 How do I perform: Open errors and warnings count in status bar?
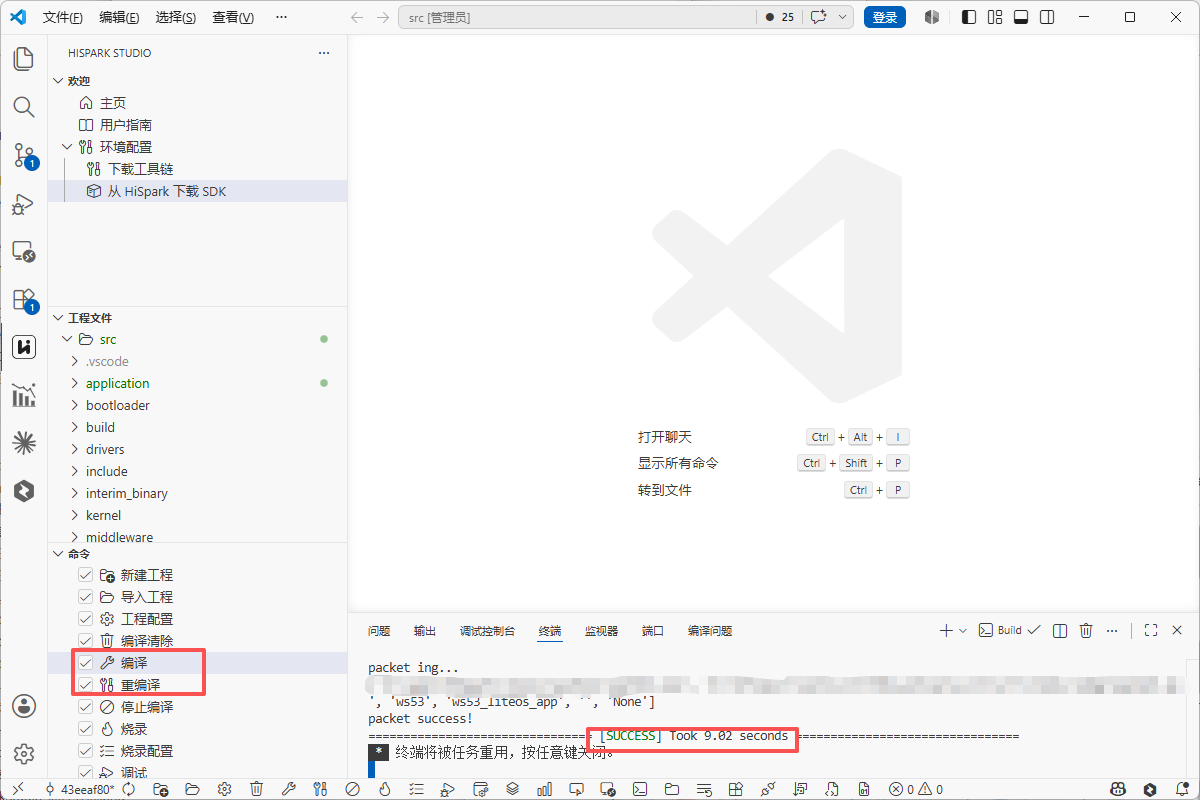coord(916,789)
